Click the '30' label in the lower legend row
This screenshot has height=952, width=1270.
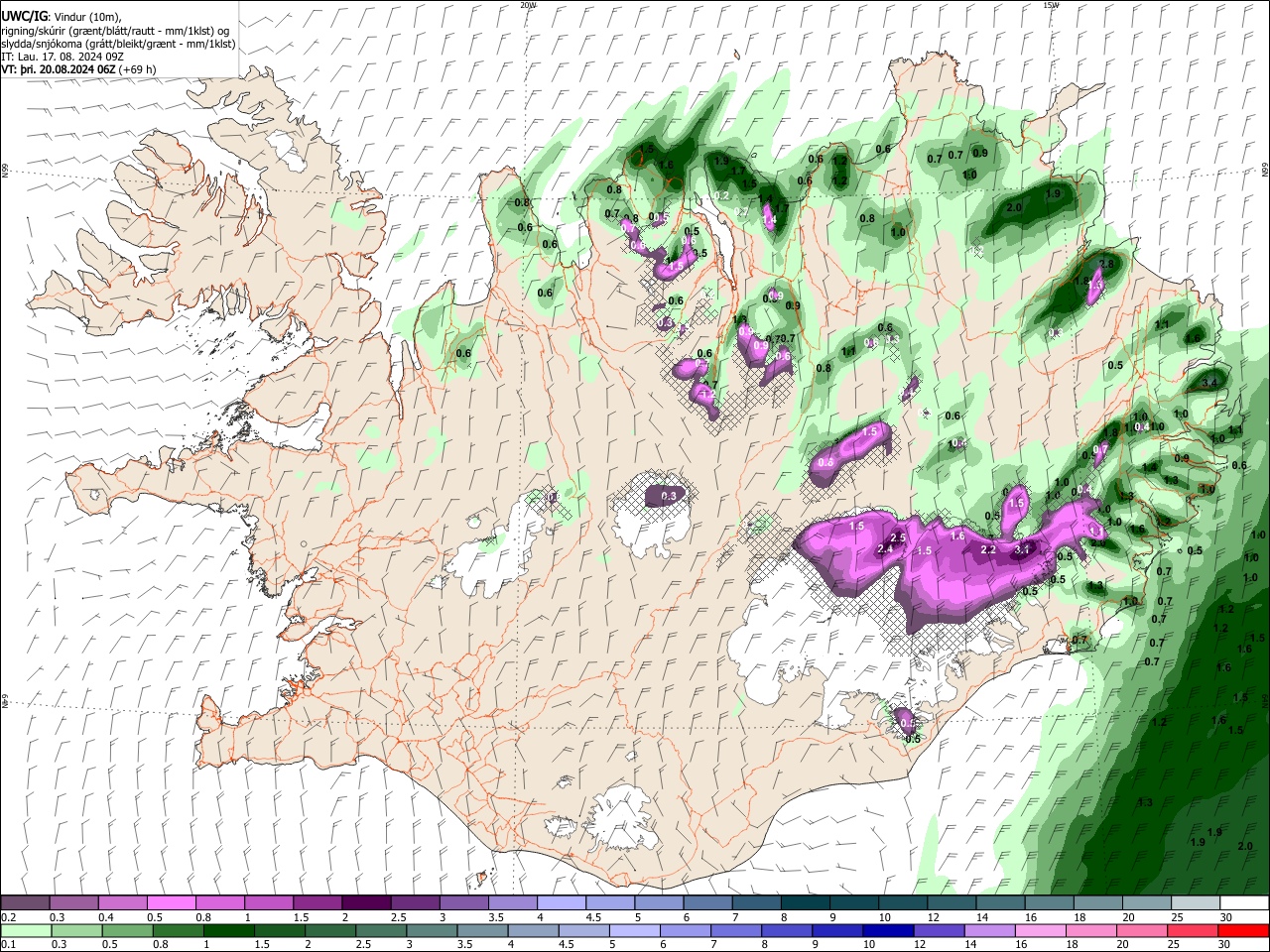coord(1225,945)
